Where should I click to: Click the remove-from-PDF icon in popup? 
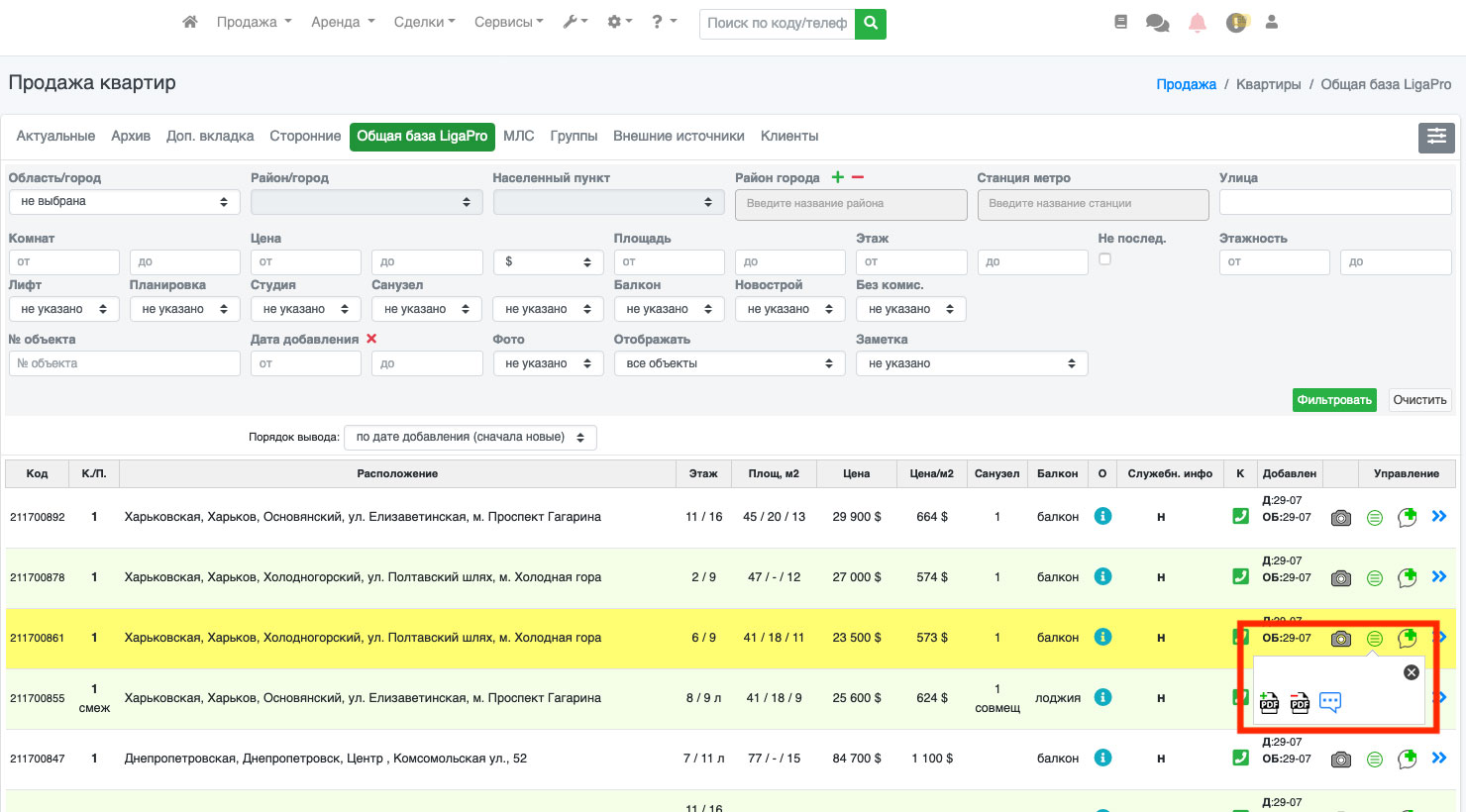pos(1300,703)
